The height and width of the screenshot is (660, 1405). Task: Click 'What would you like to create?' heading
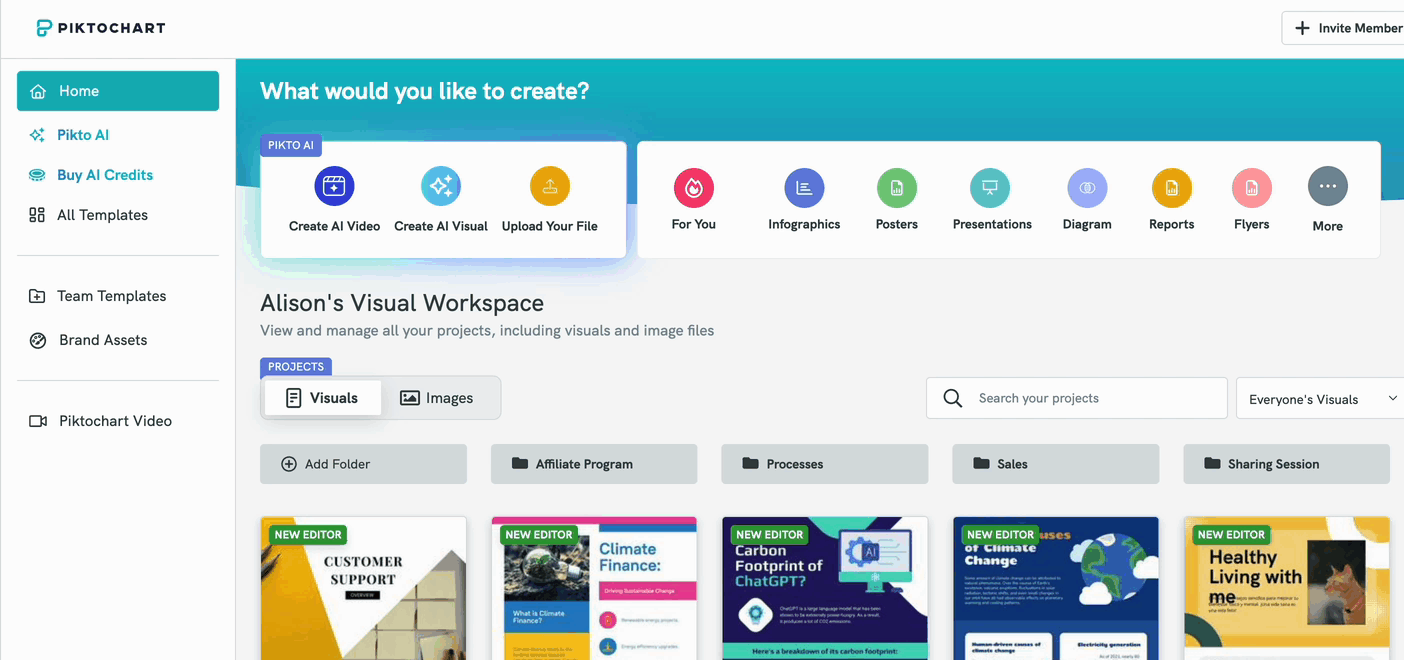pyautogui.click(x=425, y=91)
